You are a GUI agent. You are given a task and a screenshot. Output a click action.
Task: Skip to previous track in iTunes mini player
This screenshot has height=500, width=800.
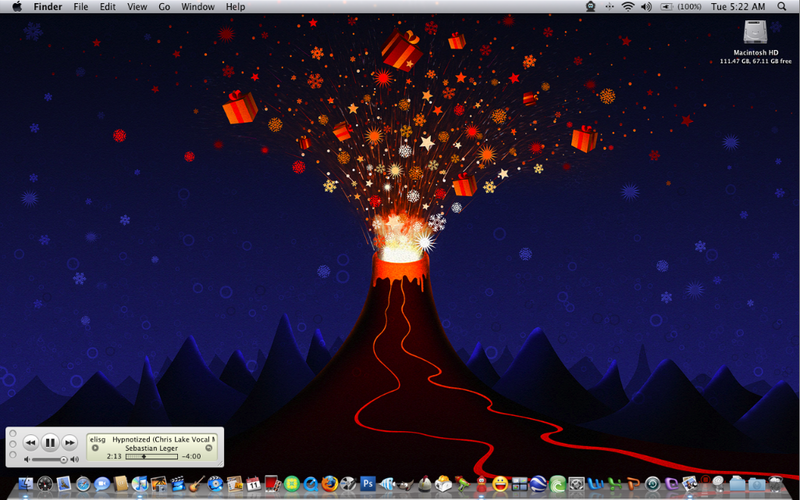31,442
